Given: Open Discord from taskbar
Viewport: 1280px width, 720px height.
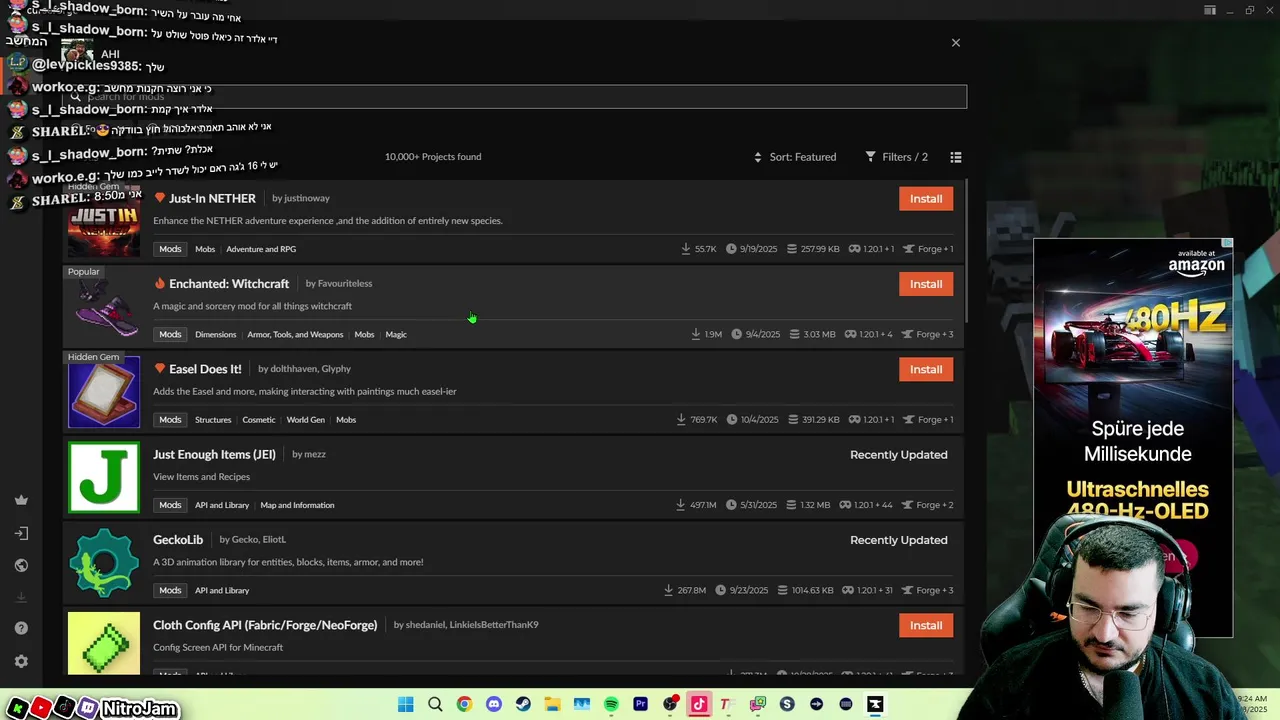Looking at the screenshot, I should tap(493, 705).
